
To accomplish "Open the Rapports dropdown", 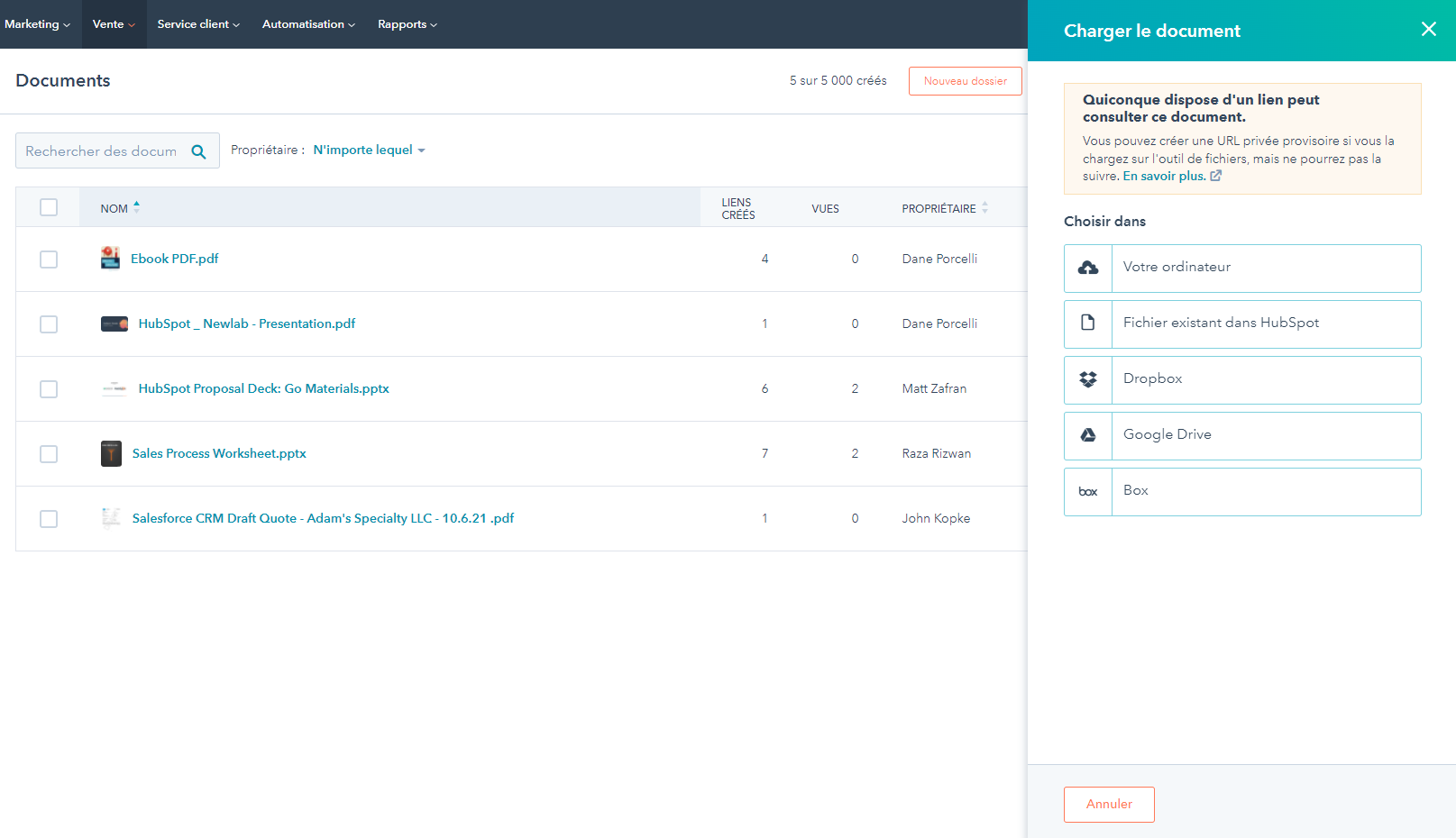I will point(407,24).
